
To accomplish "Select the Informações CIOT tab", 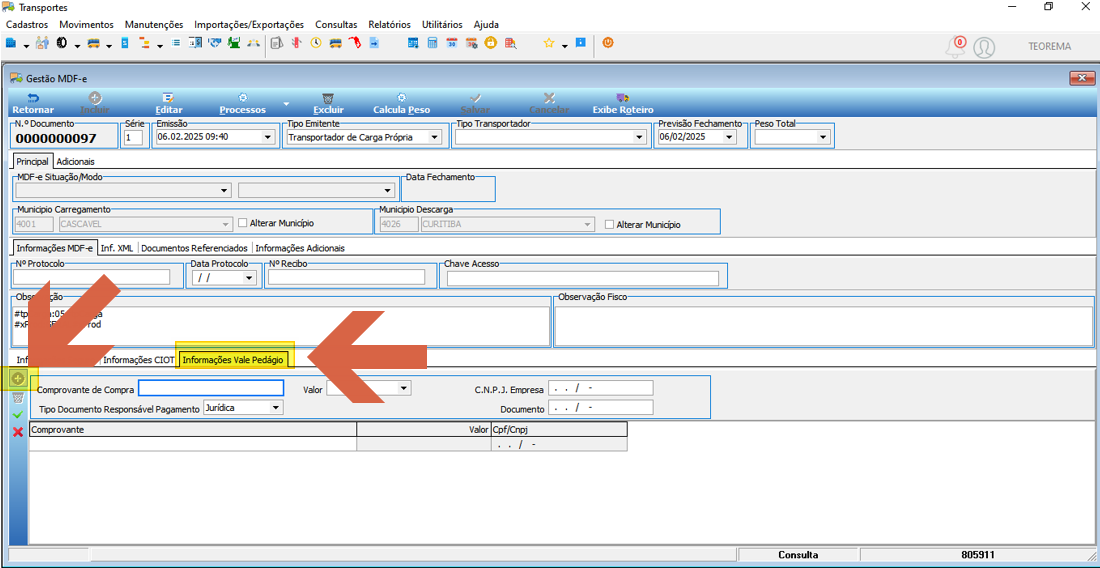I will point(138,360).
